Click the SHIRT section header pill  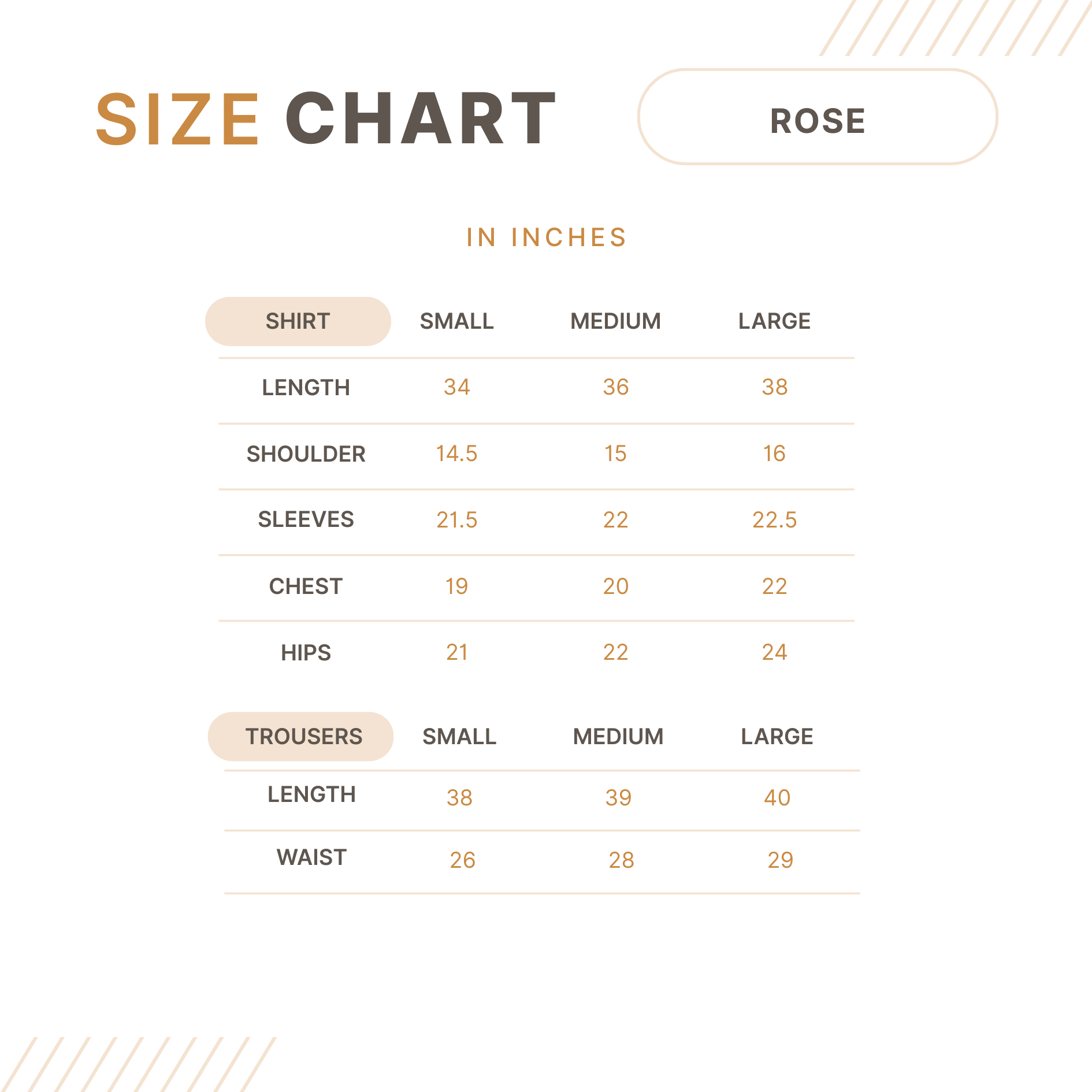pyautogui.click(x=298, y=321)
